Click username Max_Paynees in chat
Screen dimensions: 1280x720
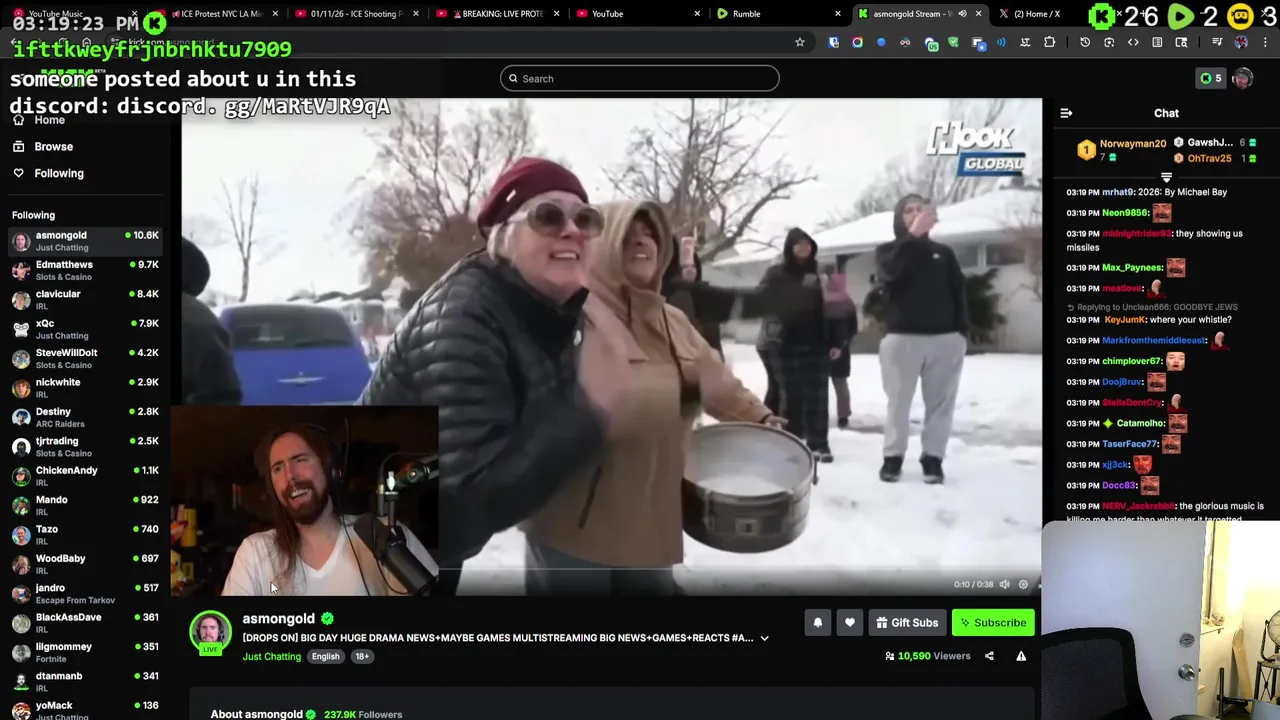click(1132, 267)
